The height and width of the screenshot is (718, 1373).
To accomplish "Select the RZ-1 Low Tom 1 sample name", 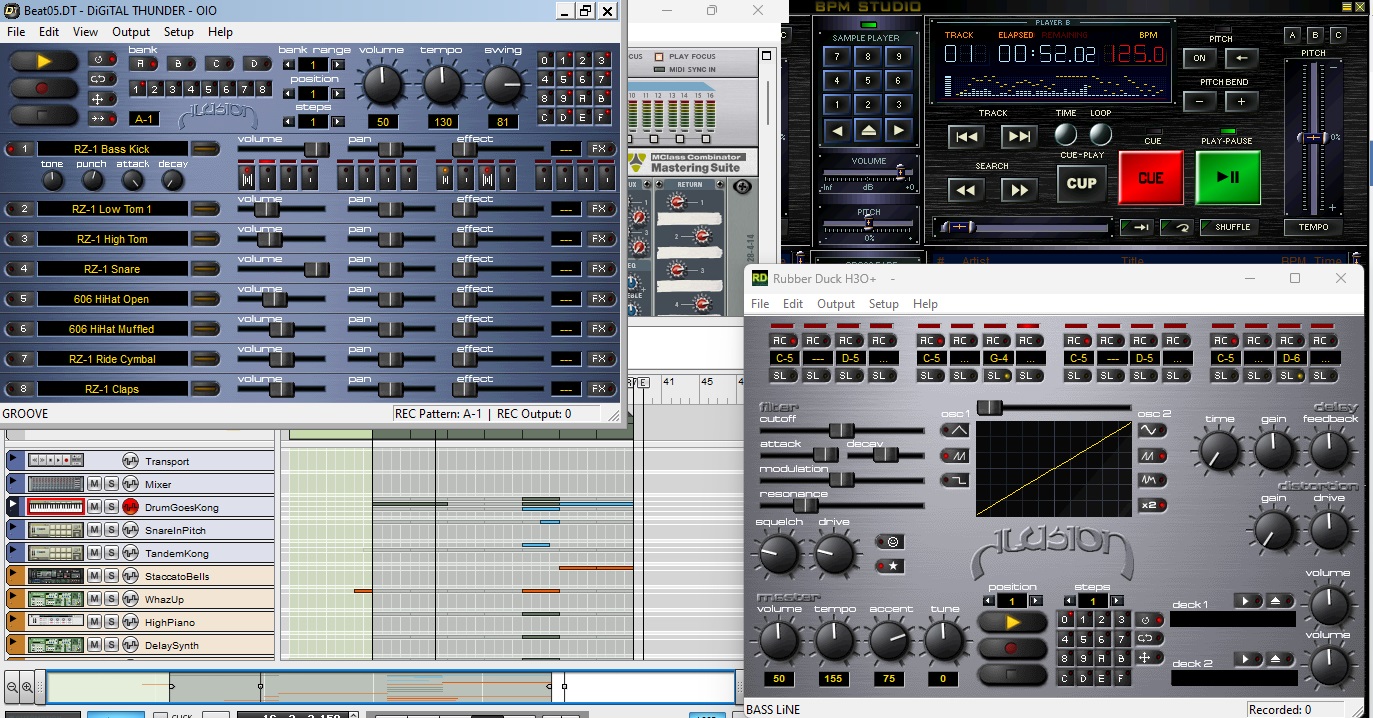I will point(112,209).
